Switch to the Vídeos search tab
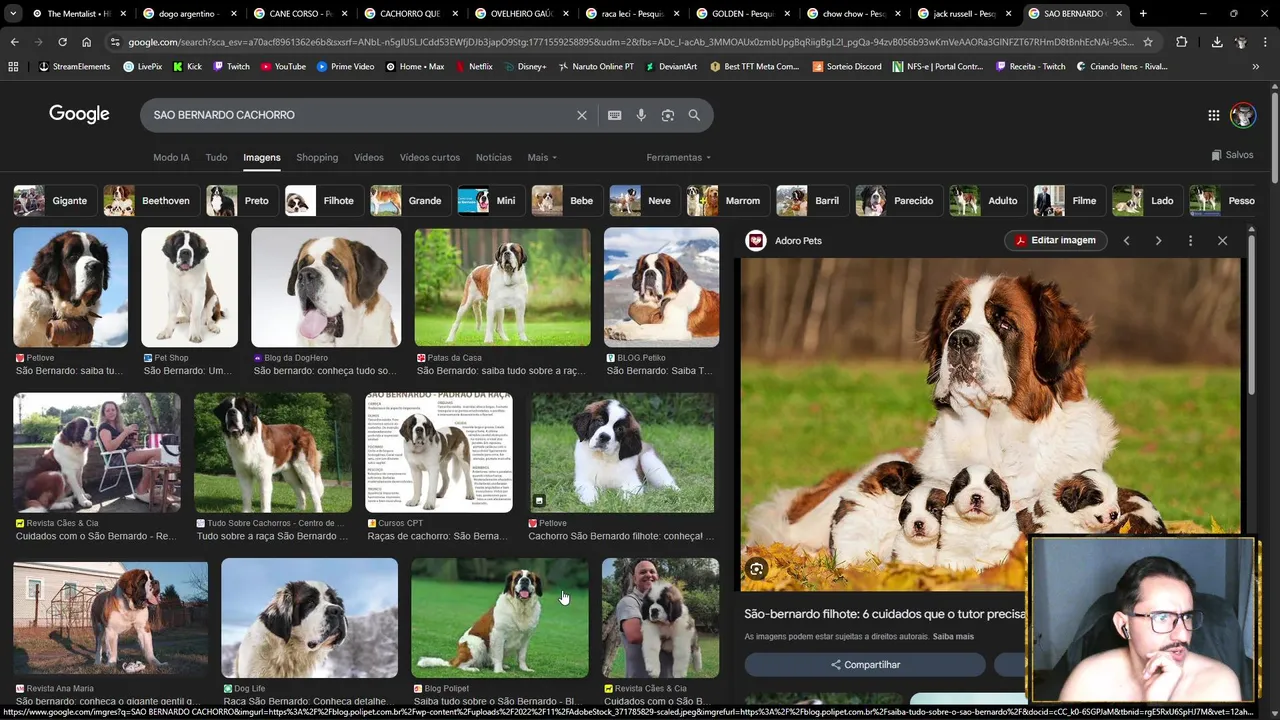This screenshot has width=1280, height=720. click(368, 157)
